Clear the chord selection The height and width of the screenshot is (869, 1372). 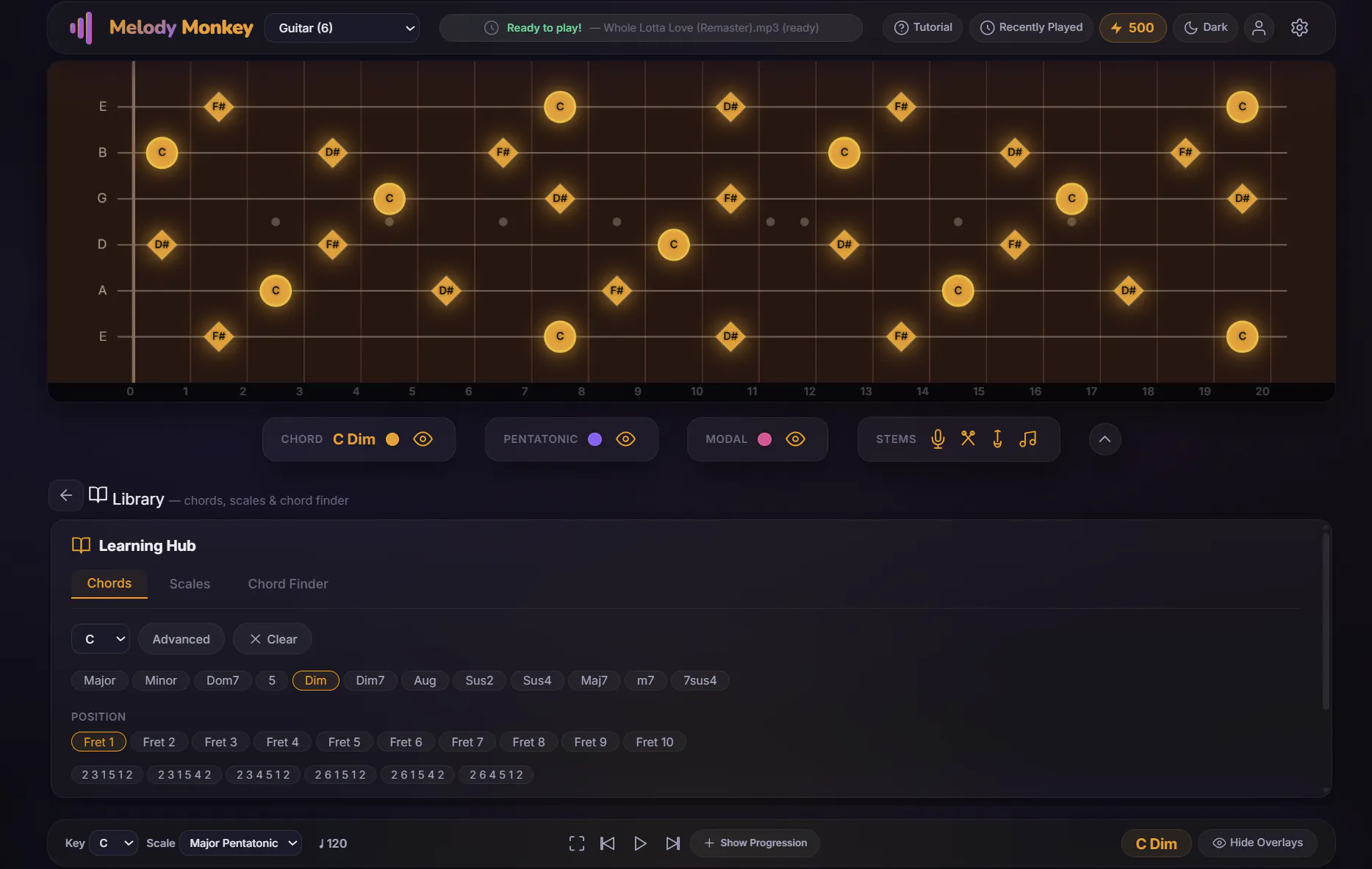click(273, 639)
